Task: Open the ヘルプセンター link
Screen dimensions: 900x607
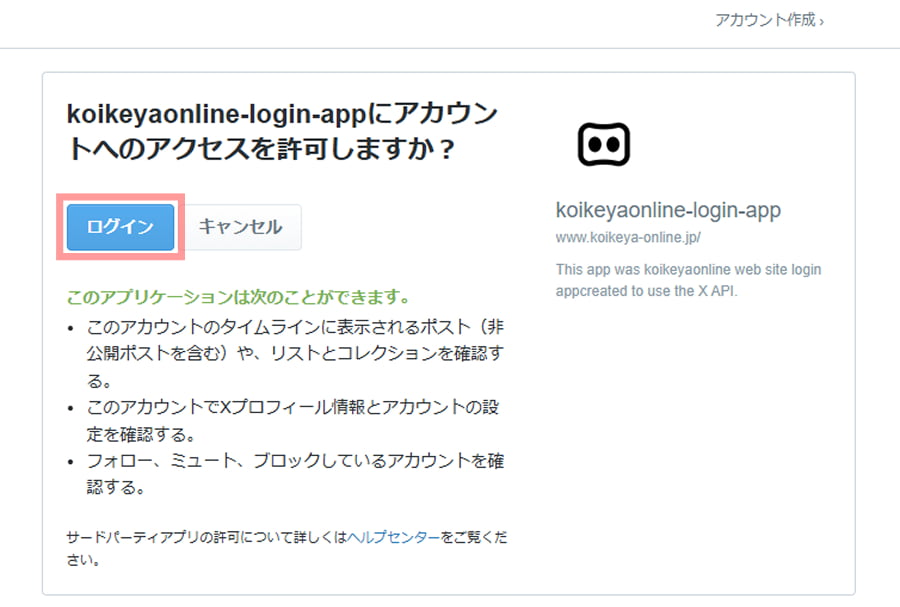Action: click(x=393, y=537)
